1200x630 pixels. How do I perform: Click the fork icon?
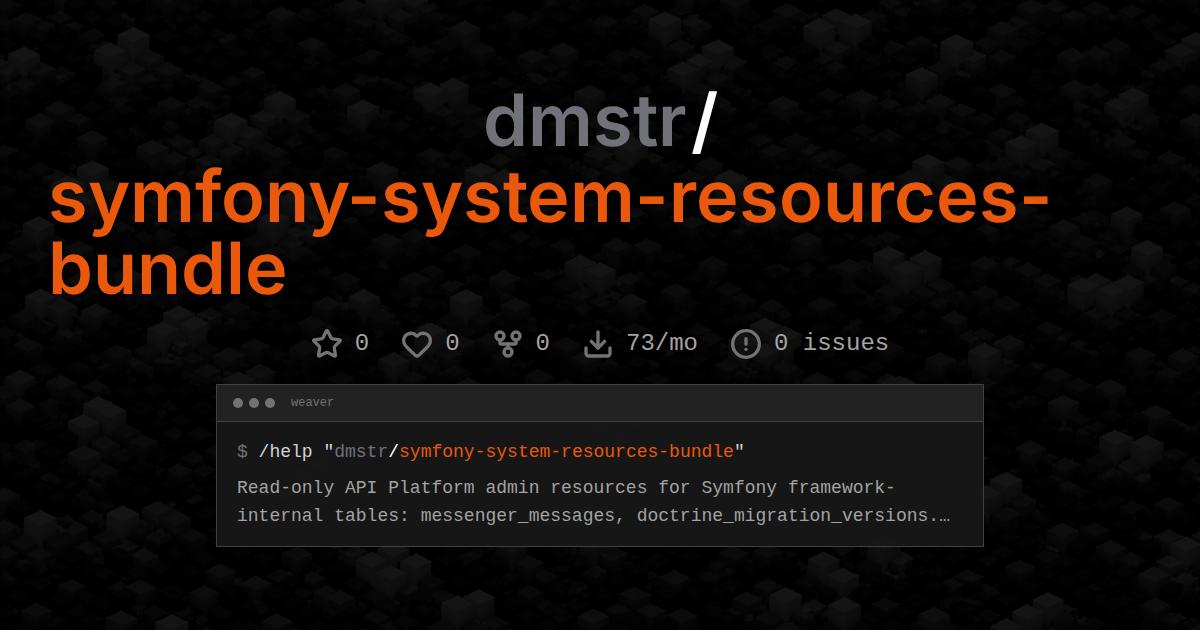point(508,344)
